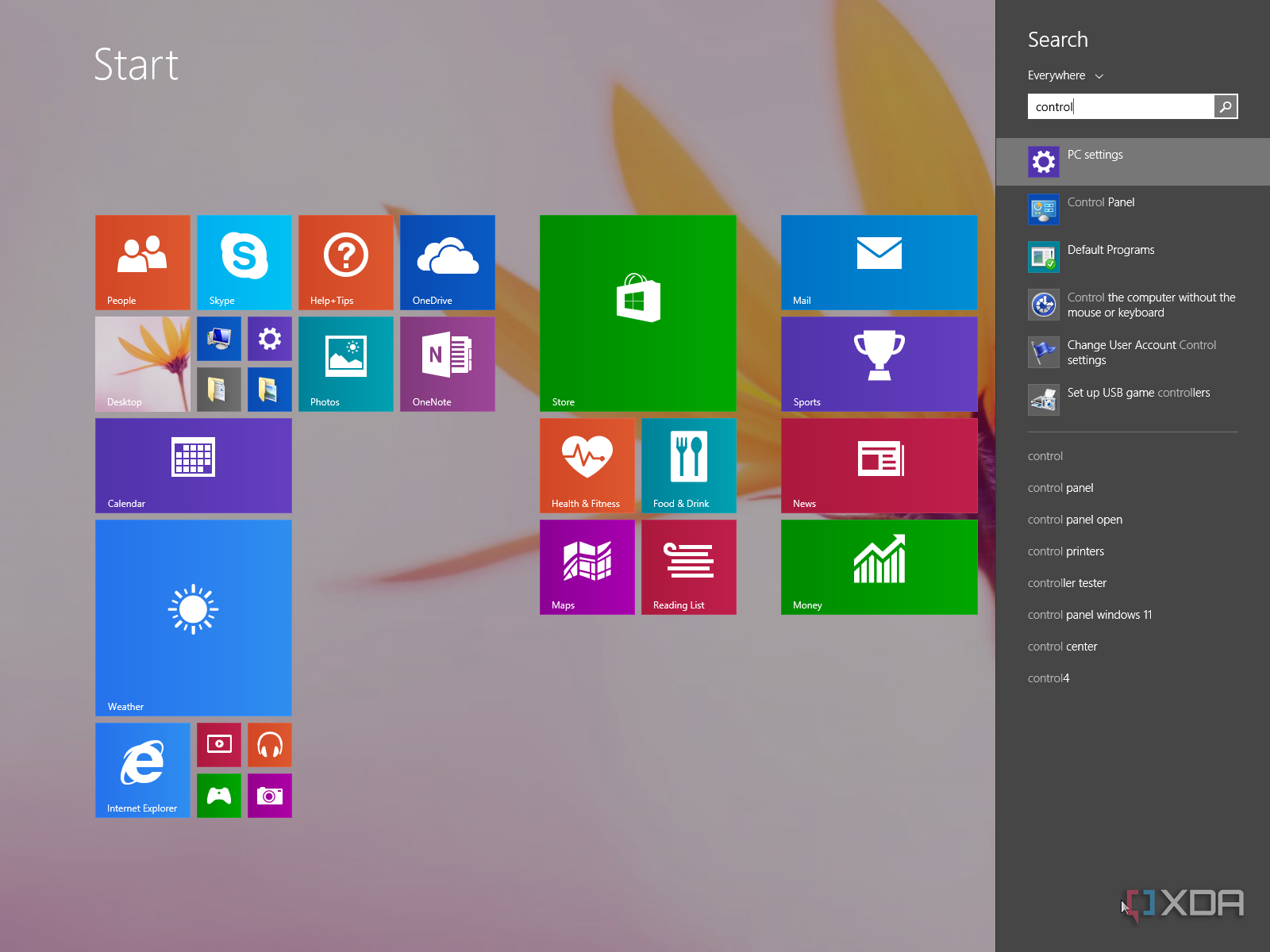
Task: Open the Health & Fitness tile
Action: click(x=587, y=465)
